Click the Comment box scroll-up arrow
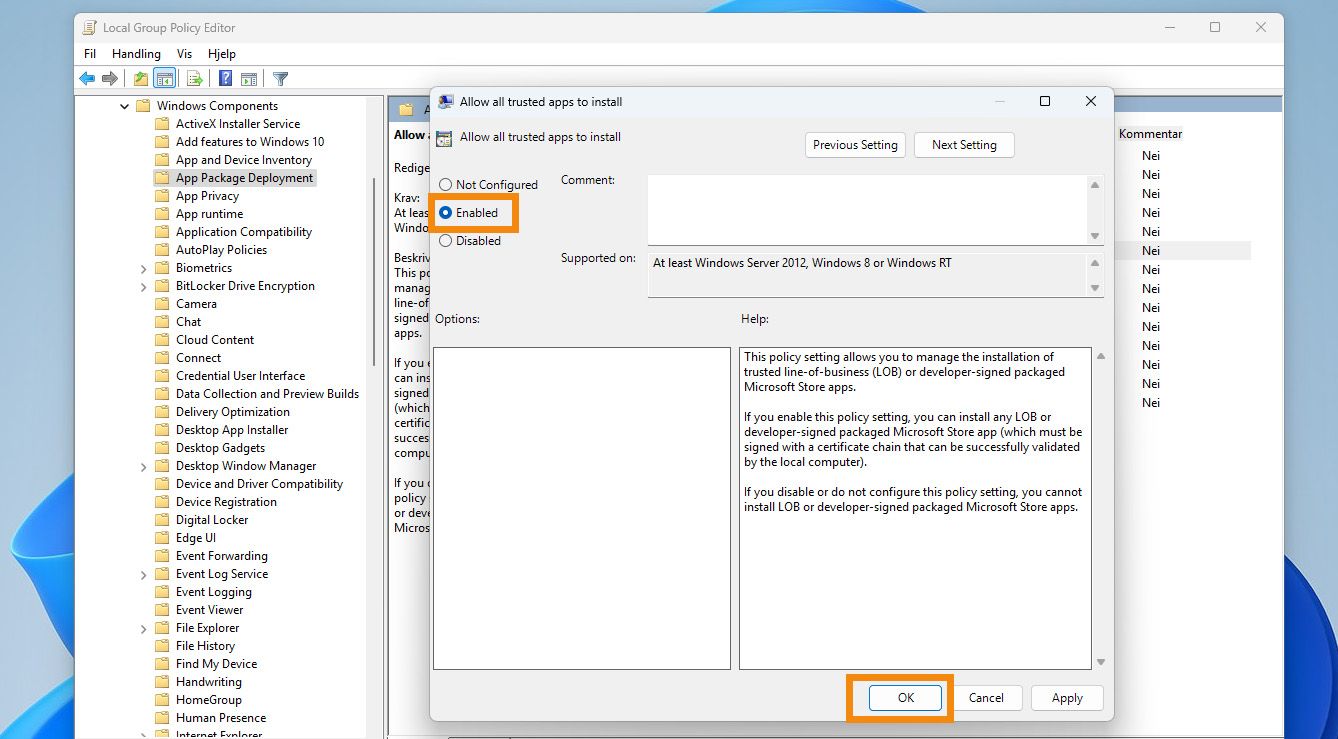The height and width of the screenshot is (739, 1338). pyautogui.click(x=1095, y=185)
